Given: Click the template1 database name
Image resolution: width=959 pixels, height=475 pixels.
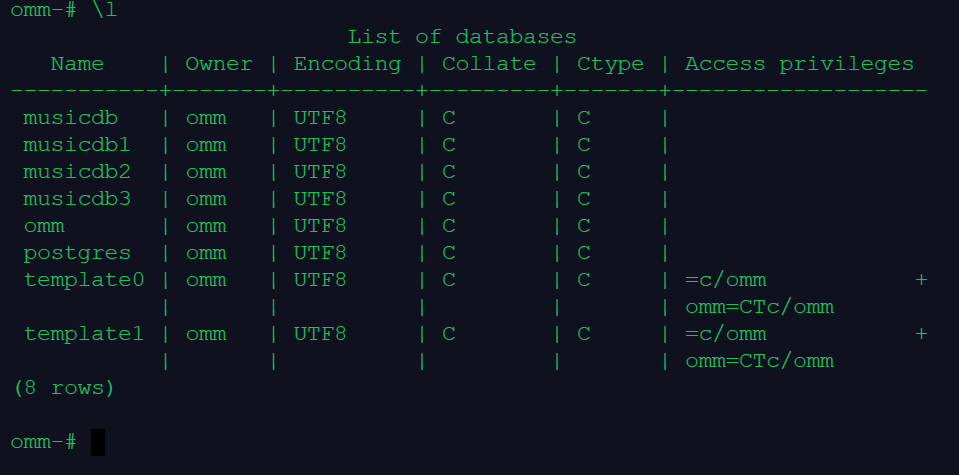Looking at the screenshot, I should (84, 334).
